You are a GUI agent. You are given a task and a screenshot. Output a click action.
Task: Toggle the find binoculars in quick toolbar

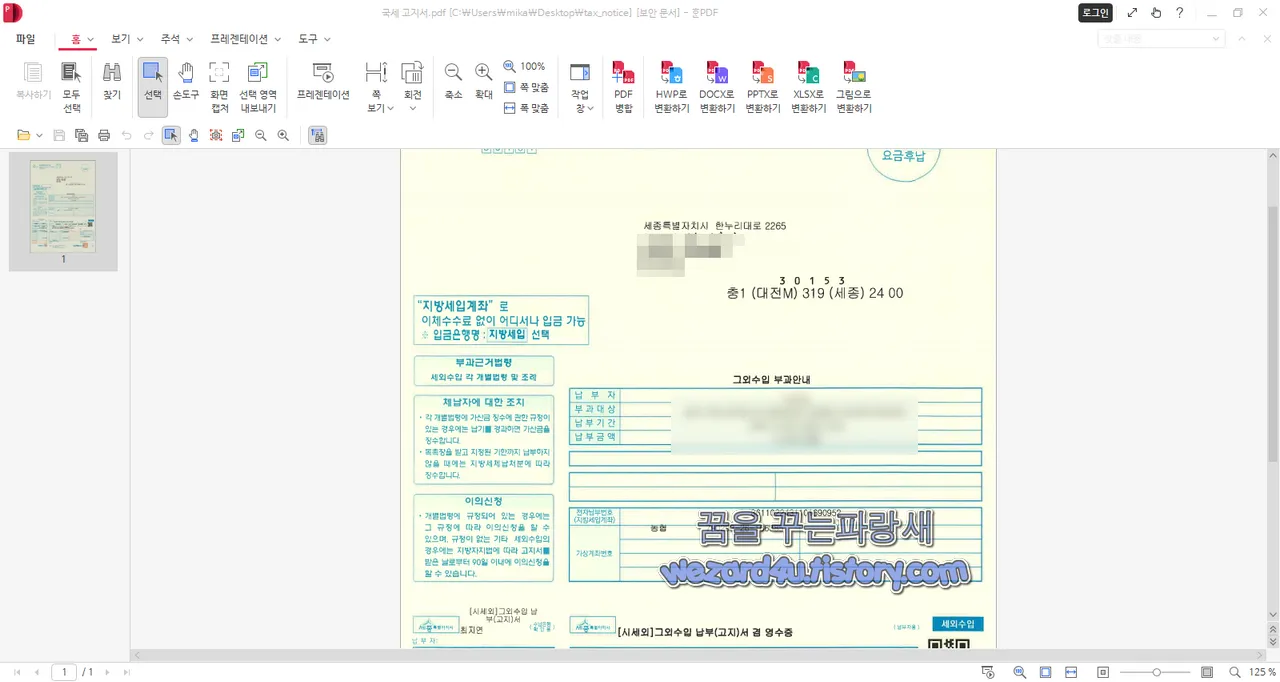tap(318, 135)
